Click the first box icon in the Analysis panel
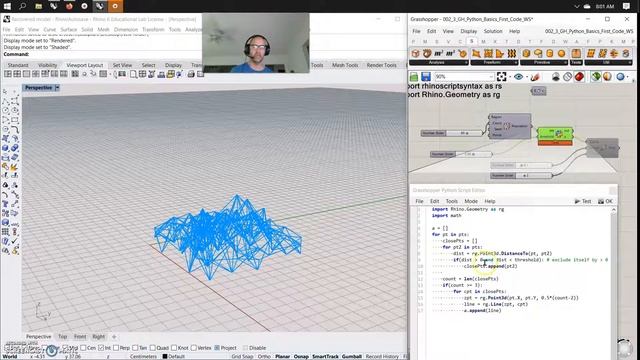Viewport: 640px width, 360px height. [415, 53]
